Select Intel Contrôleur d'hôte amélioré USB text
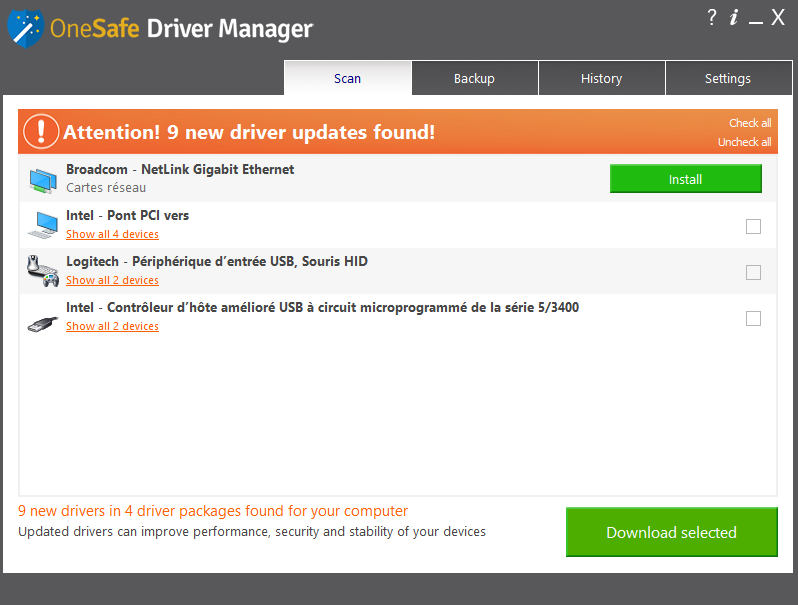This screenshot has height=605, width=798. [x=323, y=307]
